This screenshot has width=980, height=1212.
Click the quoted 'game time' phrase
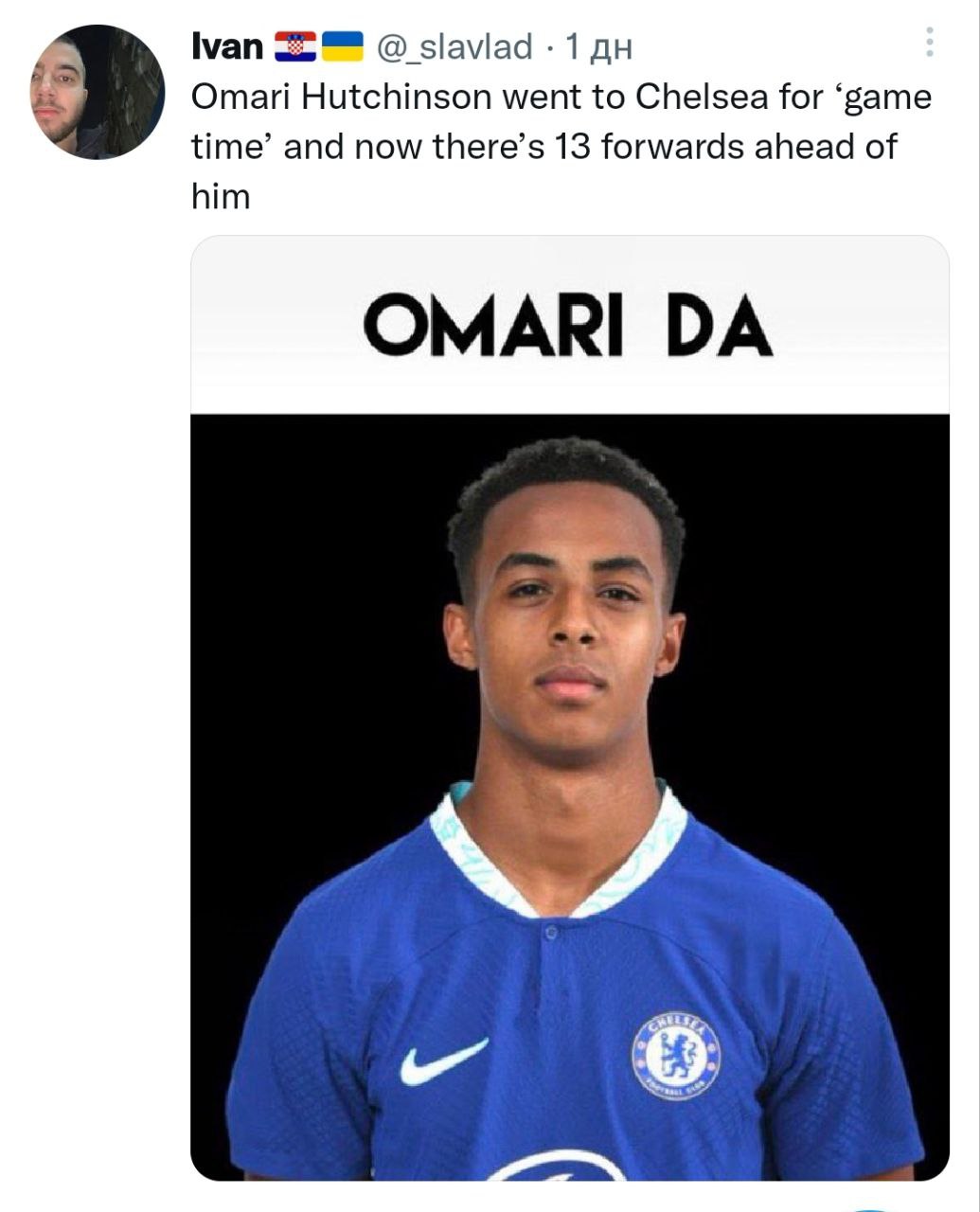pyautogui.click(x=852, y=97)
